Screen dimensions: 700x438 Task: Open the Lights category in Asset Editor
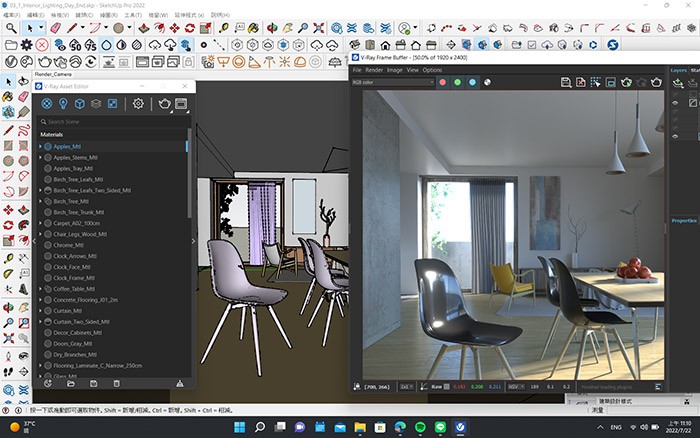tap(63, 103)
